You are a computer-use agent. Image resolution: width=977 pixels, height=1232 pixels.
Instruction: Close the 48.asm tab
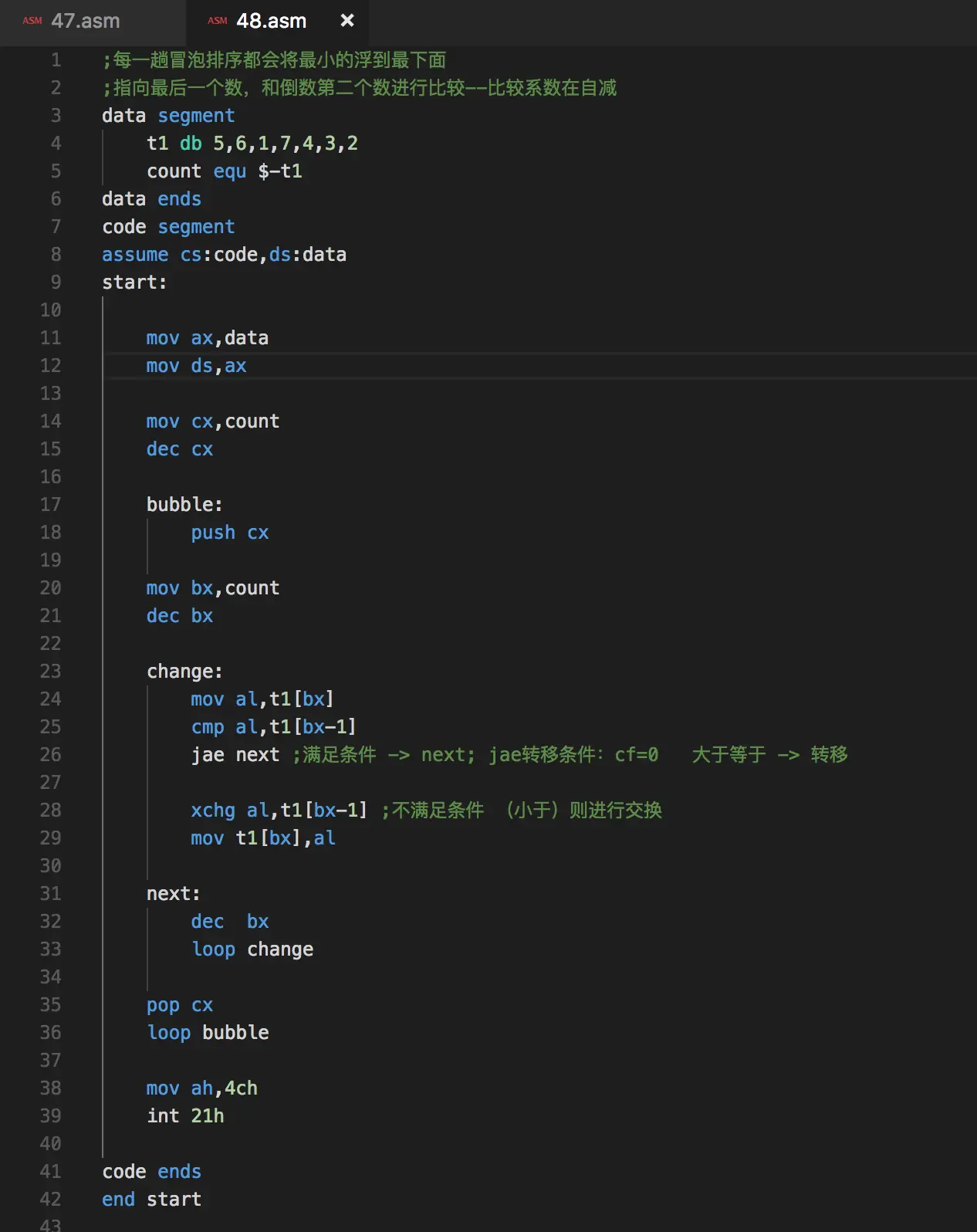[x=347, y=21]
